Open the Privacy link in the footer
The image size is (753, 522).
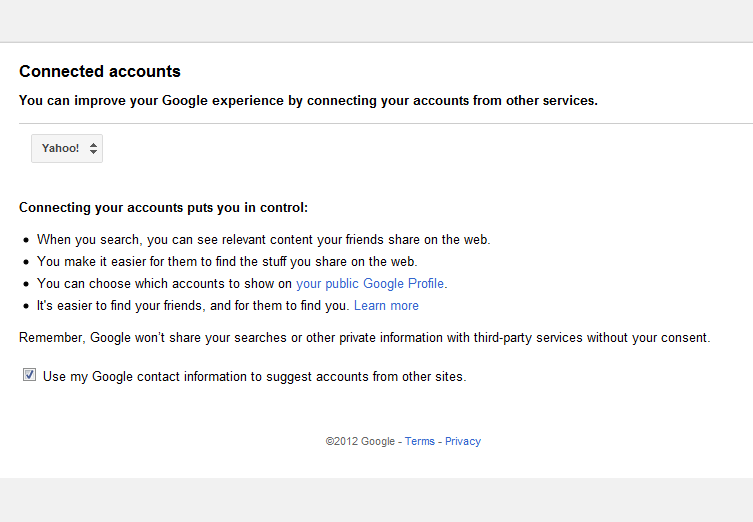463,441
